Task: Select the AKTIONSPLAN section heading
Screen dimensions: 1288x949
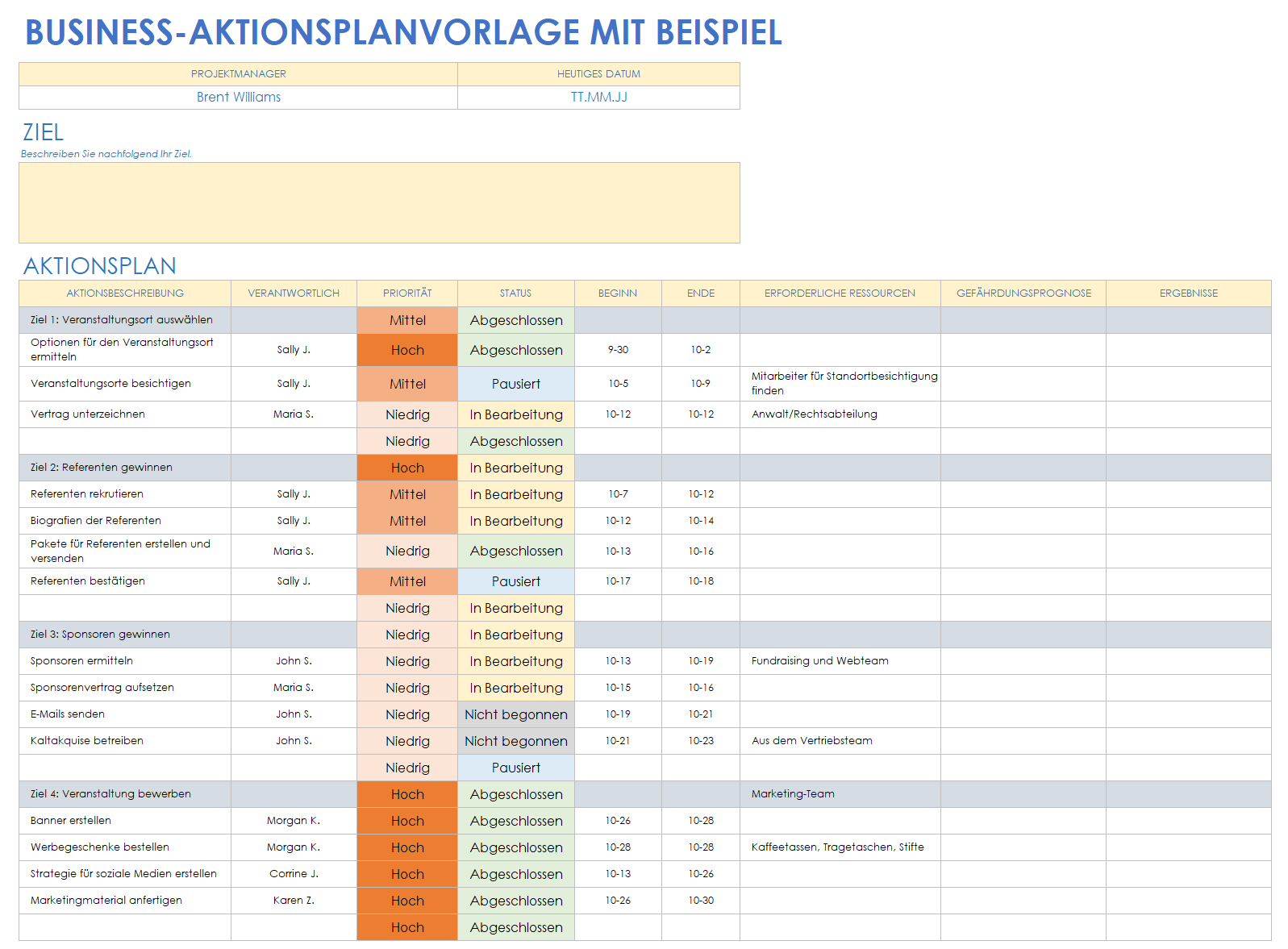Action: (100, 266)
